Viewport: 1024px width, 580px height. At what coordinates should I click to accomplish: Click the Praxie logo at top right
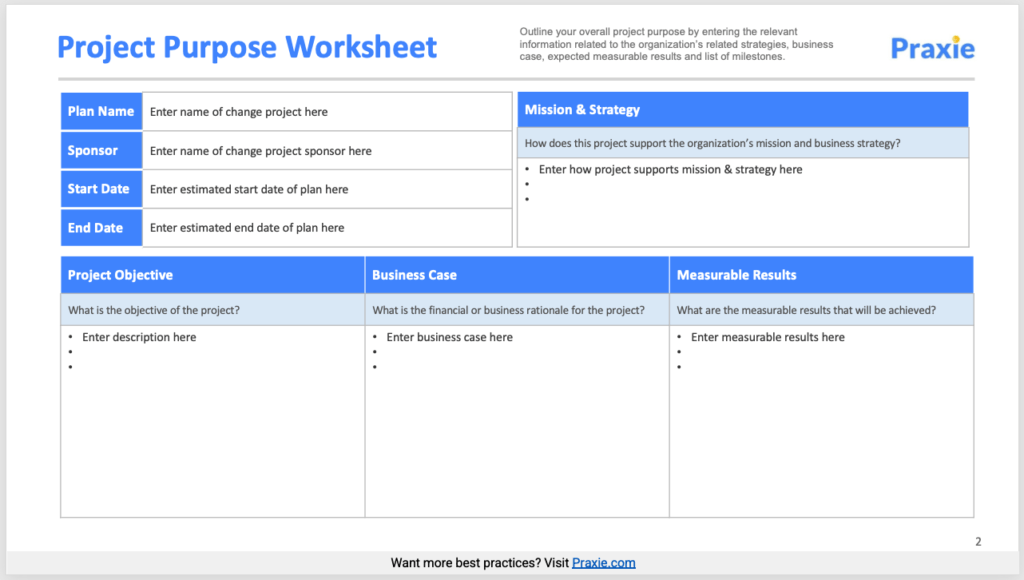933,48
